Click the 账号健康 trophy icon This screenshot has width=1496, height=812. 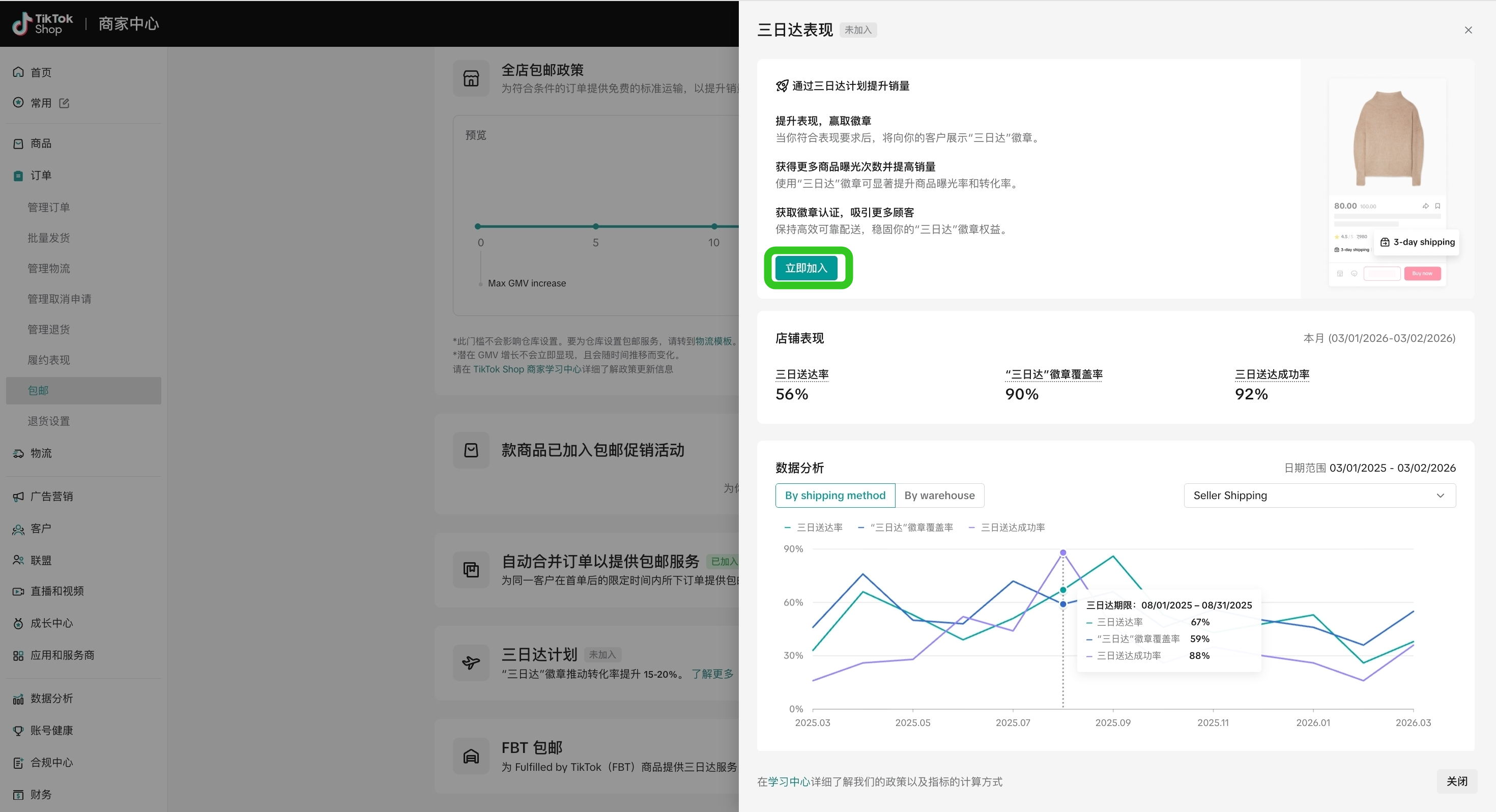(x=18, y=730)
